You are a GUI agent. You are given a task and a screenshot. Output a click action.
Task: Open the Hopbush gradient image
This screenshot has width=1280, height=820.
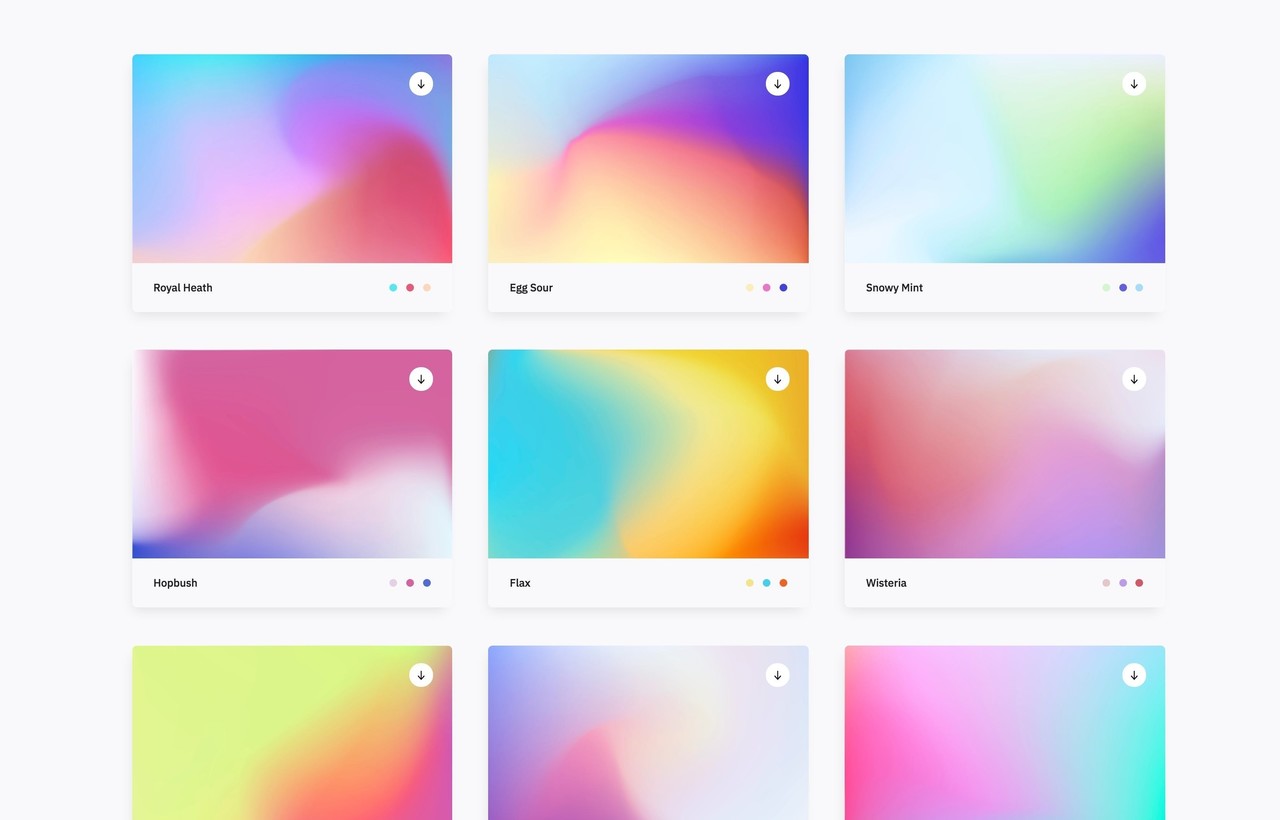pyautogui.click(x=292, y=454)
